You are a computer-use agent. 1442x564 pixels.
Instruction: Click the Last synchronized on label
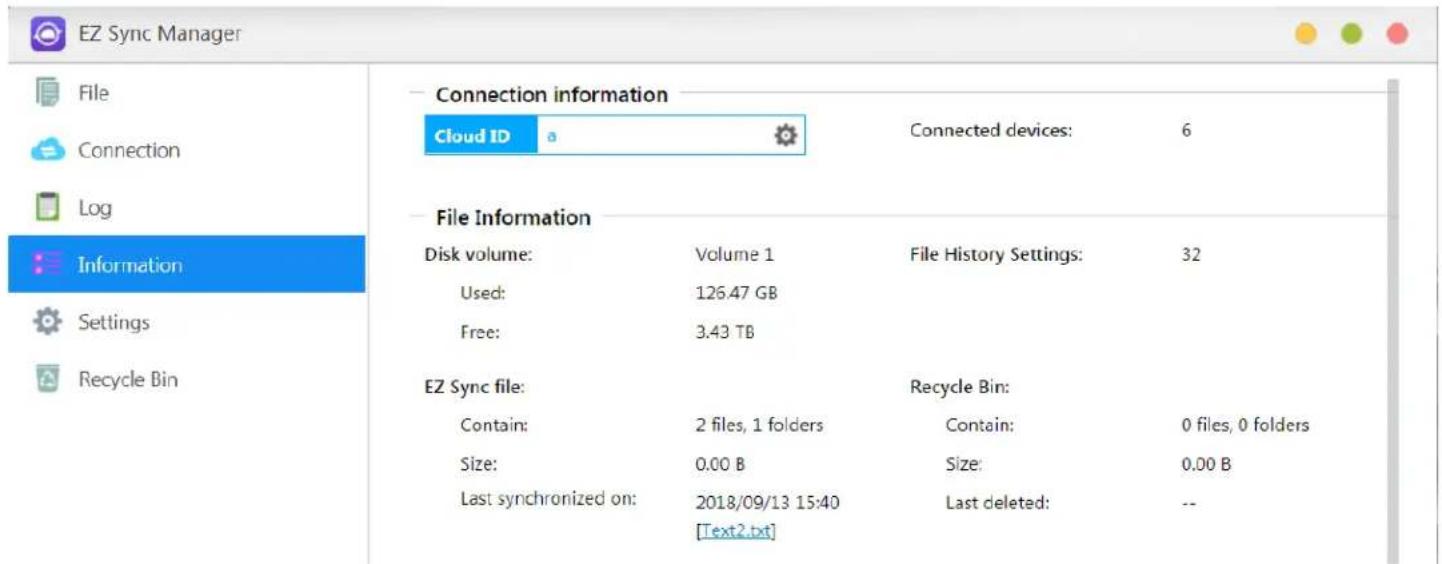(548, 497)
